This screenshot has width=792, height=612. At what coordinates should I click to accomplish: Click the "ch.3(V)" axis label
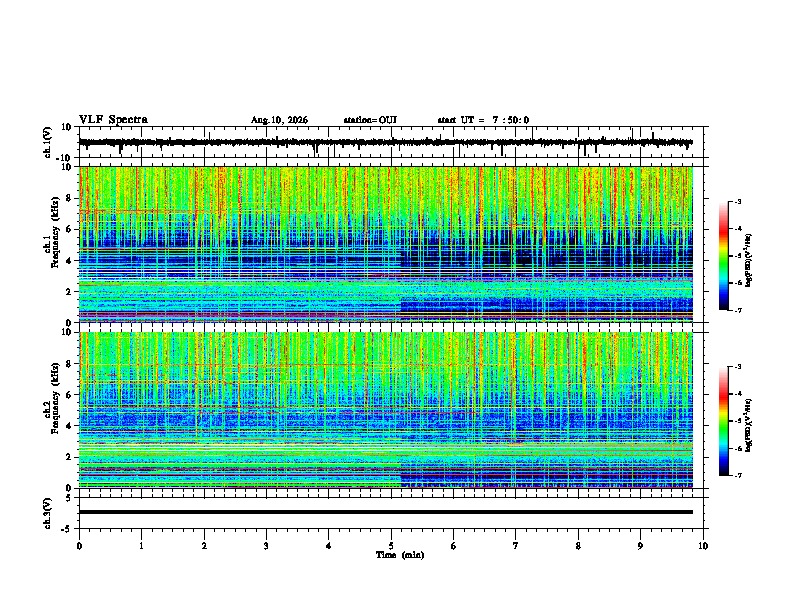coord(48,514)
